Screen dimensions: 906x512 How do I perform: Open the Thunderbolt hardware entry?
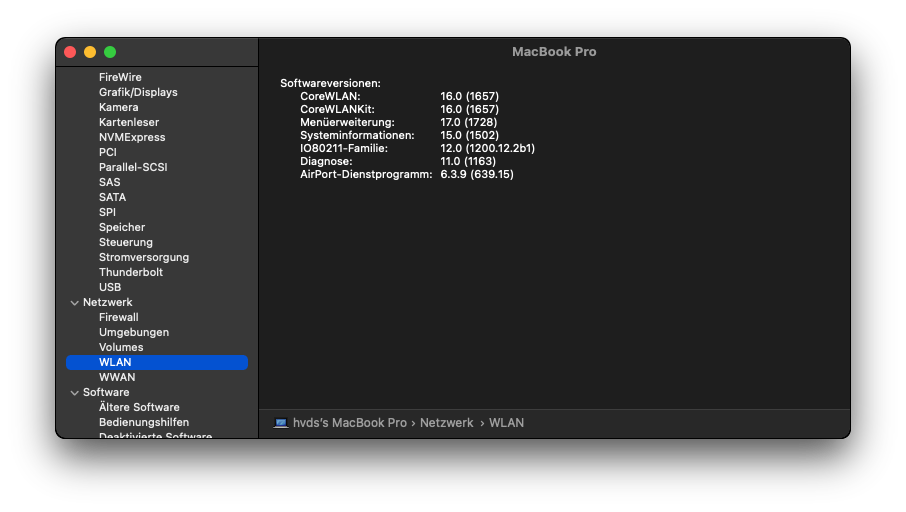131,272
